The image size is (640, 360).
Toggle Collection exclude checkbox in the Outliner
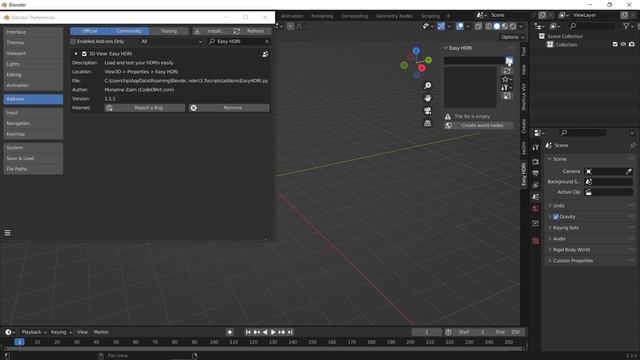pyautogui.click(x=615, y=44)
